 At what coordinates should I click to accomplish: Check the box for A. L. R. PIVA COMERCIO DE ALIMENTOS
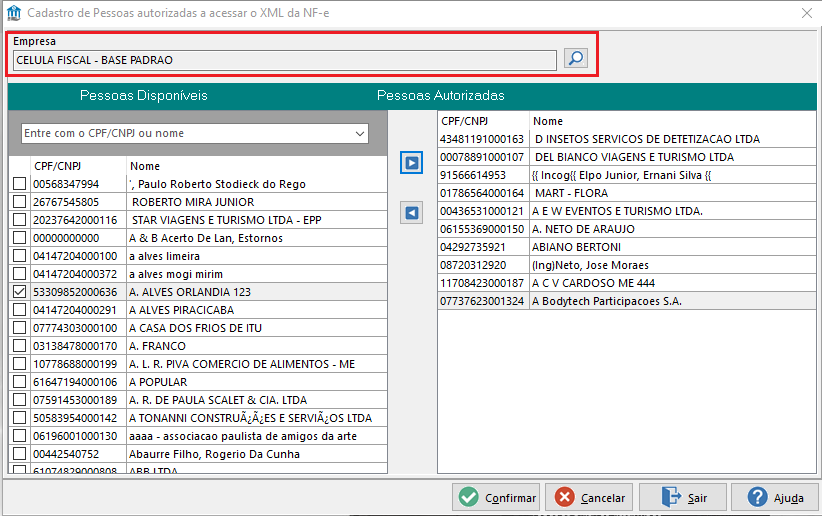(x=19, y=363)
